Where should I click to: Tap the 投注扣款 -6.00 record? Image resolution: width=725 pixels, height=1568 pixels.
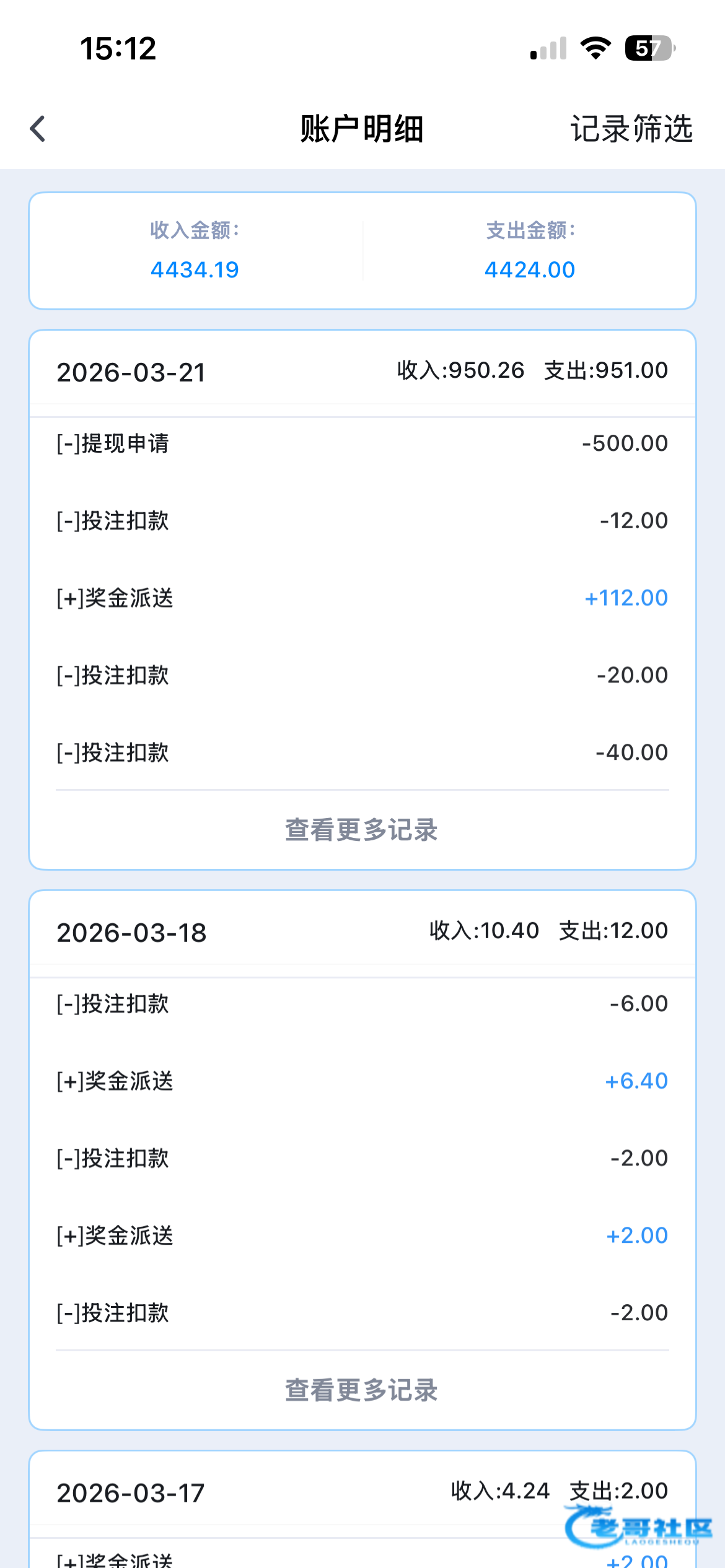[362, 1004]
